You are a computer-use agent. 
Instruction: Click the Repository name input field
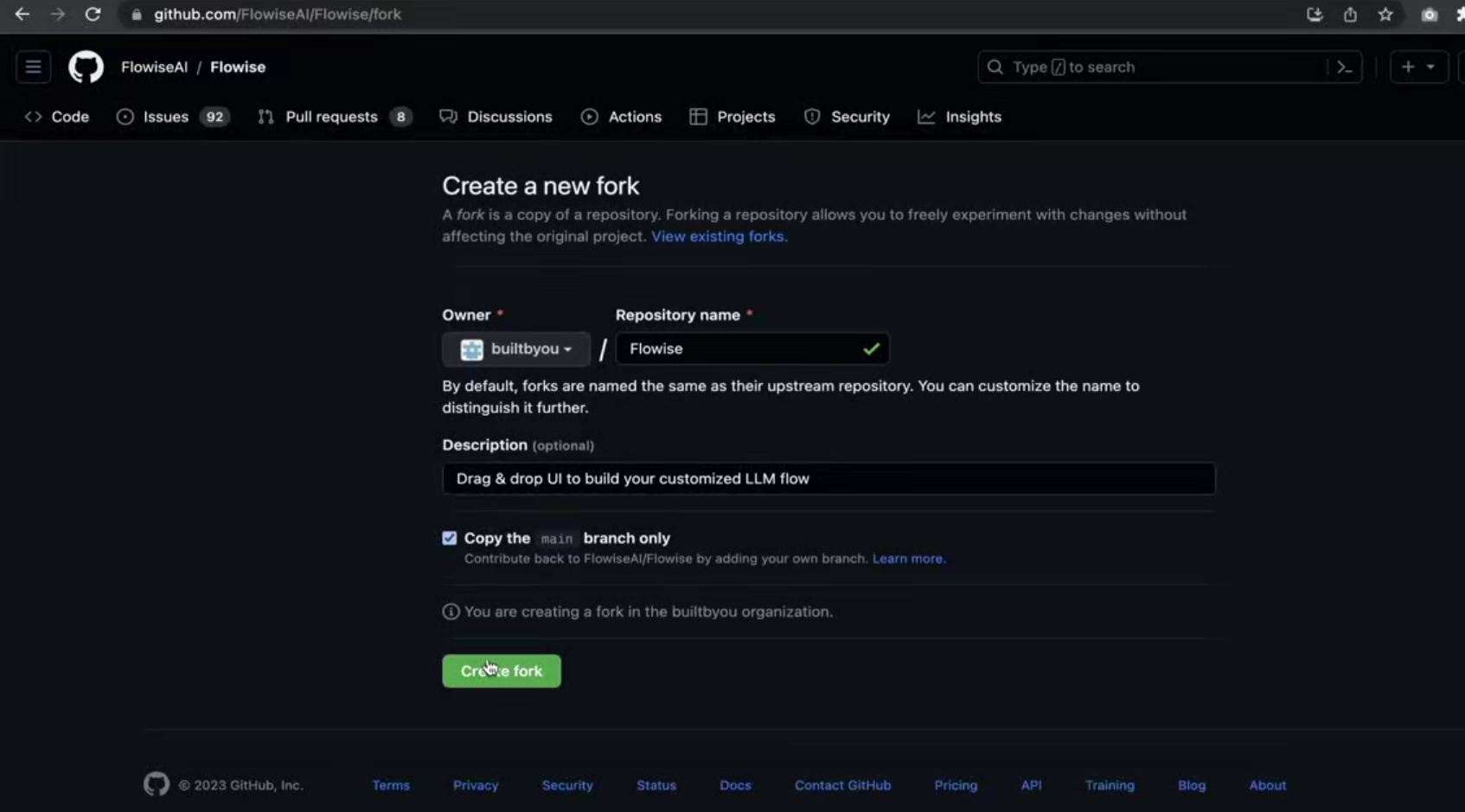pos(752,348)
